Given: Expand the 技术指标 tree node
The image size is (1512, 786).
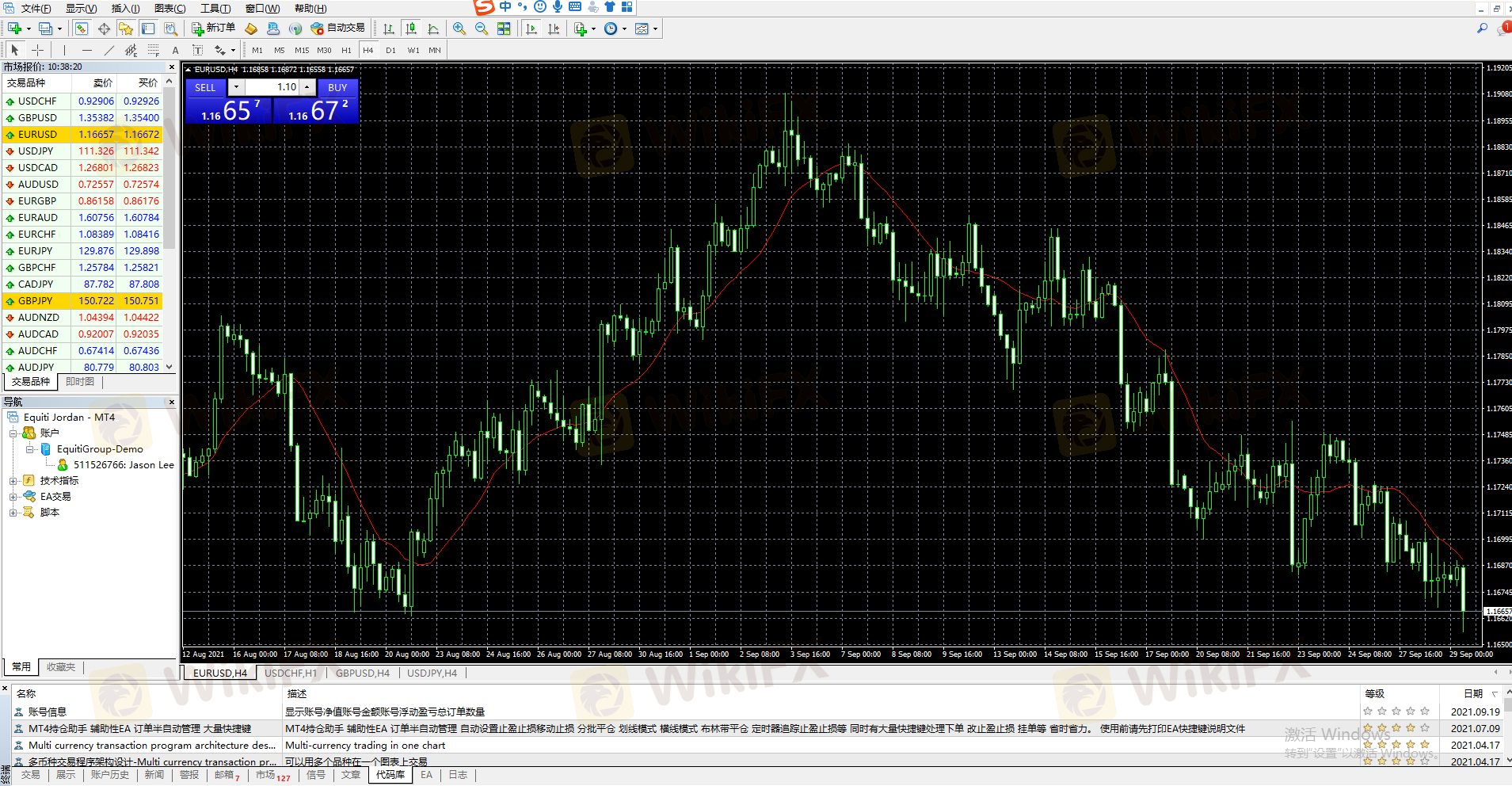Looking at the screenshot, I should click(13, 481).
